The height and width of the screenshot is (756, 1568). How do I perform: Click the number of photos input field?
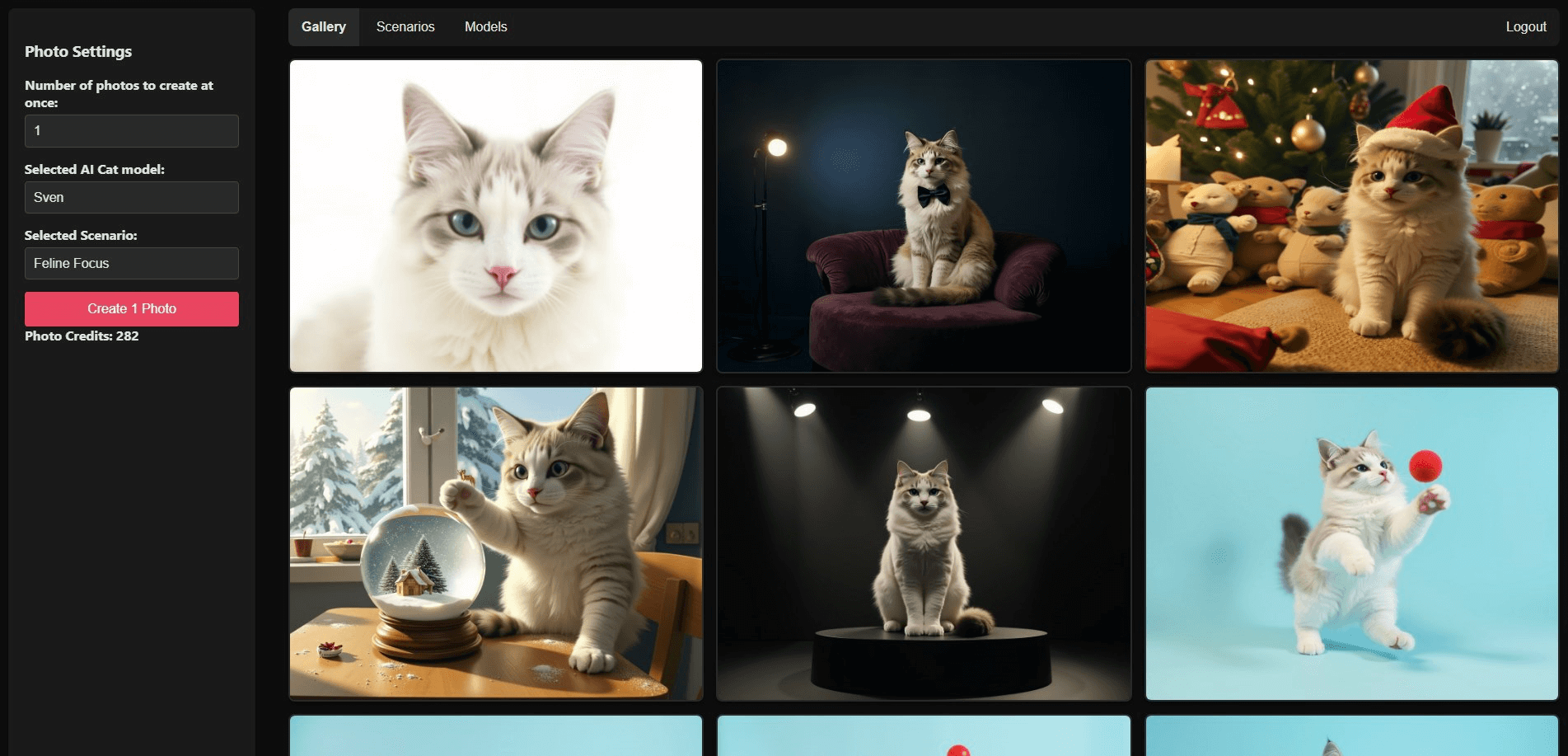131,130
